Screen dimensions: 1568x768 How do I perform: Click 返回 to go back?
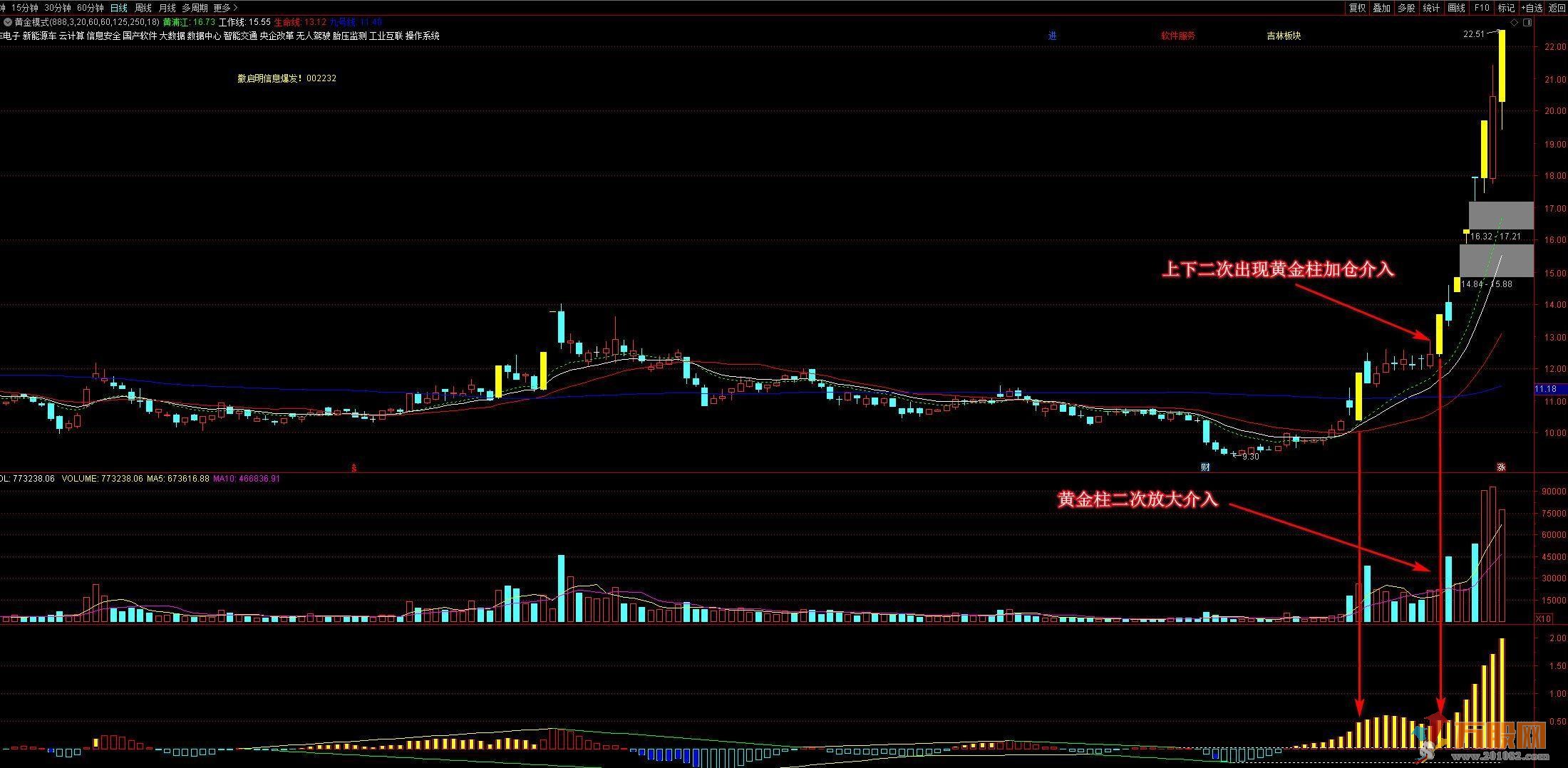click(x=1557, y=8)
